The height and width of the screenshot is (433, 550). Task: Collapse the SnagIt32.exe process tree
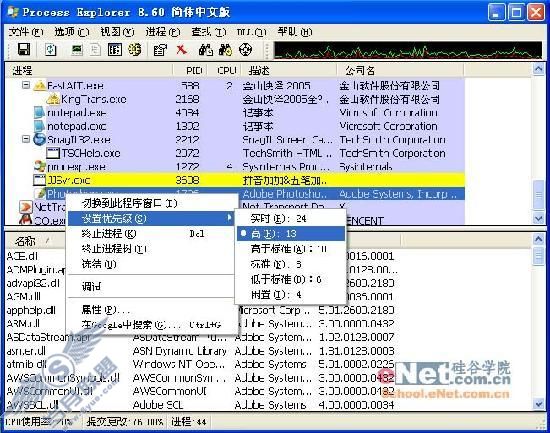coord(26,139)
